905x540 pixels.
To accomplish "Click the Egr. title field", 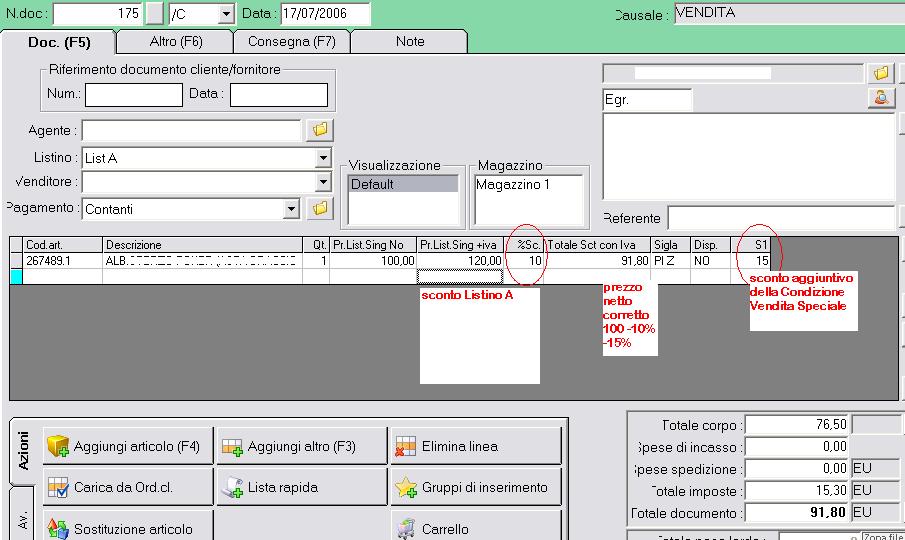I will click(647, 100).
